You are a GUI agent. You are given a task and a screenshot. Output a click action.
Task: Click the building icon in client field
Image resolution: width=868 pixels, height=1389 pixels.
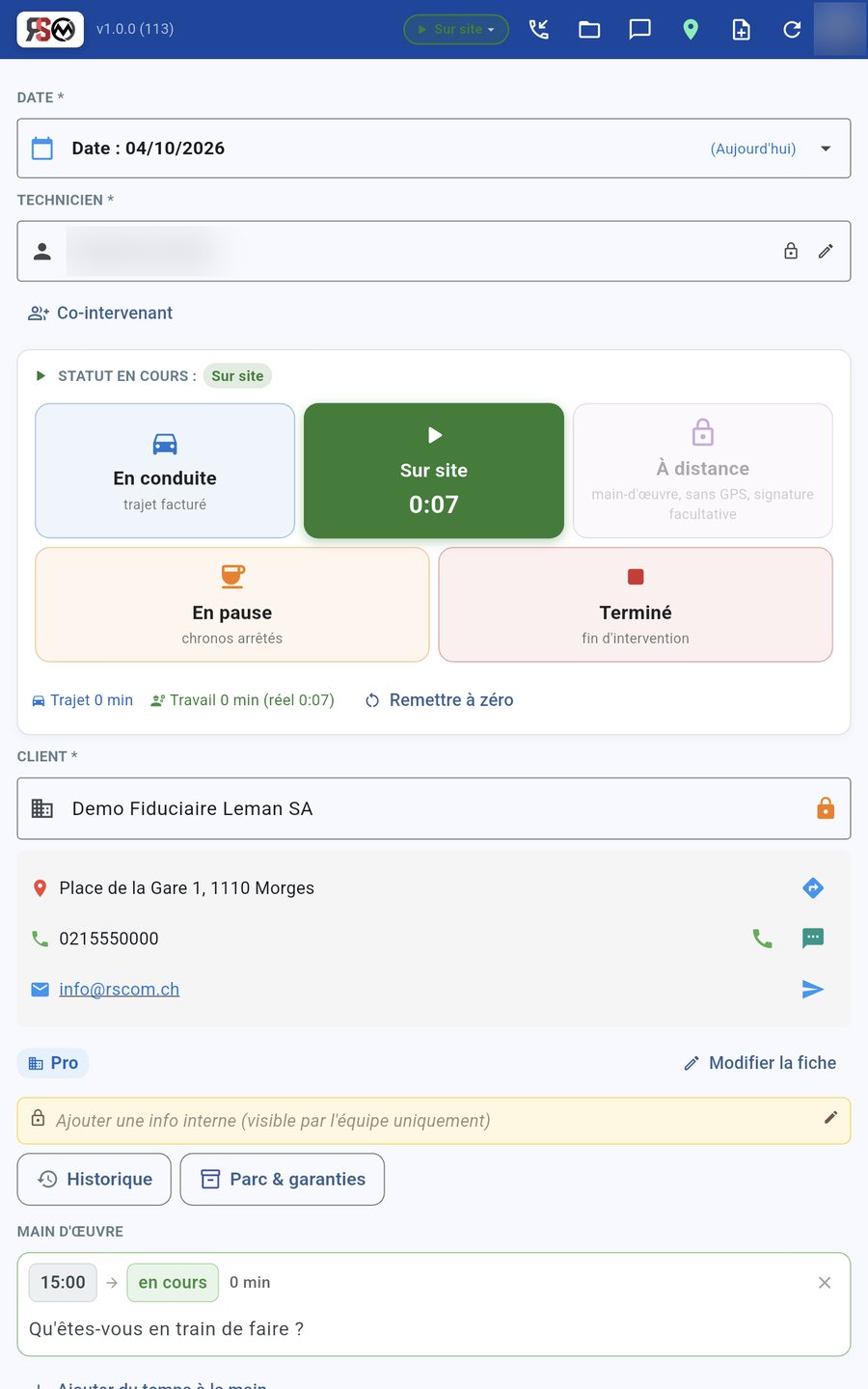point(42,808)
